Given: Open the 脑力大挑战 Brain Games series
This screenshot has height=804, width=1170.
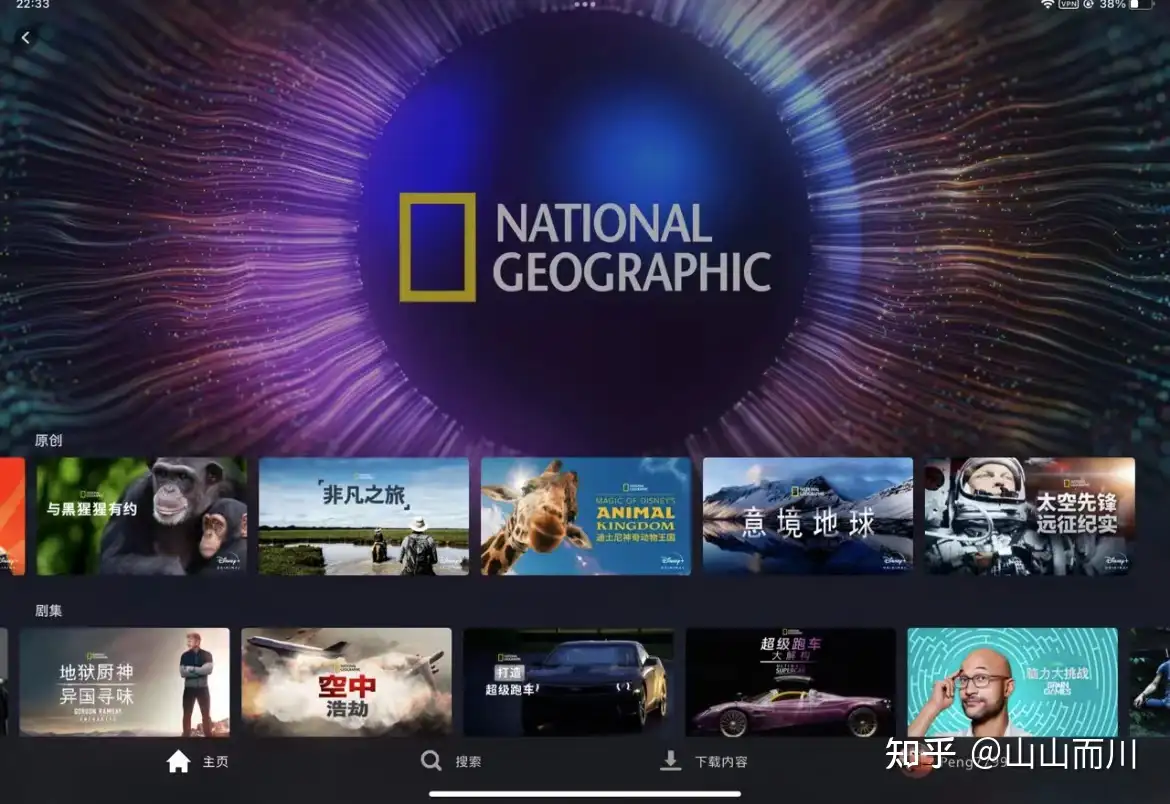Looking at the screenshot, I should [x=1013, y=682].
